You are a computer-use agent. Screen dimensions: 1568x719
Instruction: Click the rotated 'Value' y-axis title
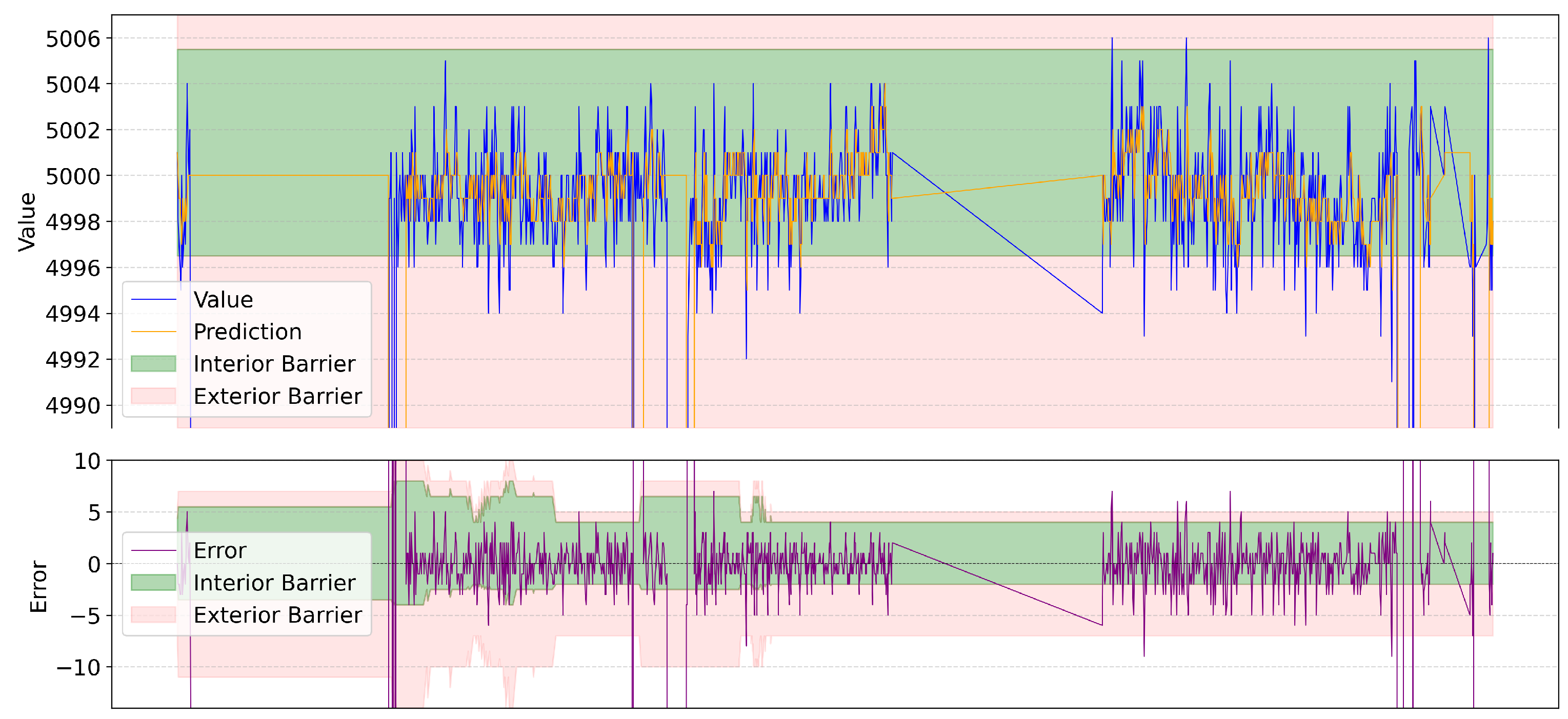[27, 221]
